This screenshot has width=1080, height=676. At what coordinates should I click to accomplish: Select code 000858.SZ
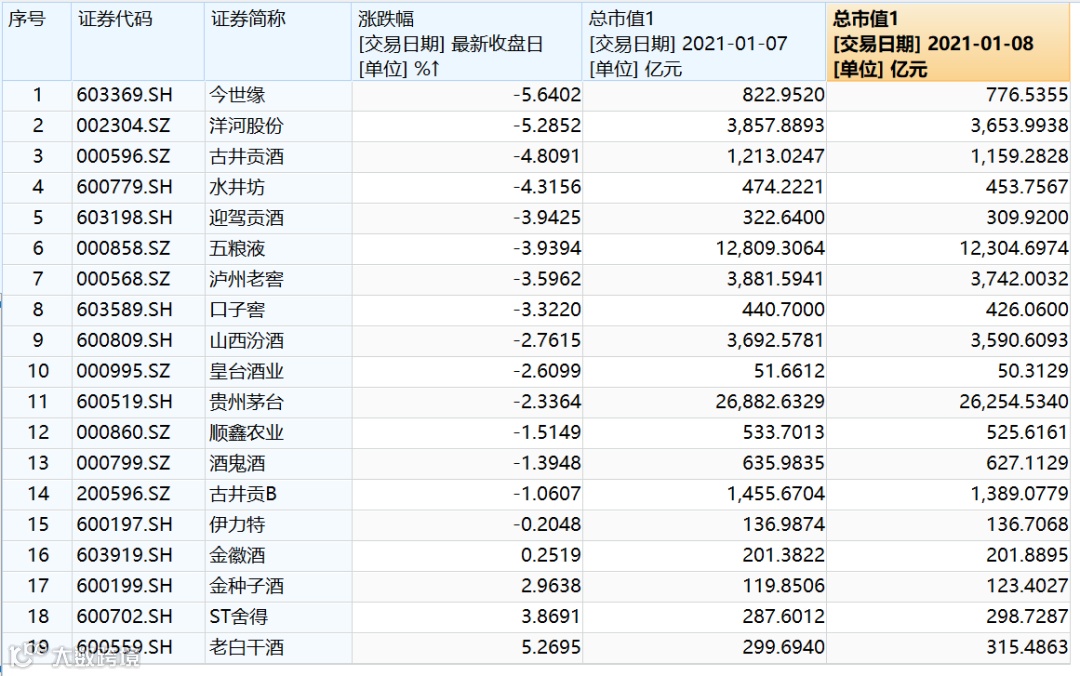pyautogui.click(x=123, y=248)
